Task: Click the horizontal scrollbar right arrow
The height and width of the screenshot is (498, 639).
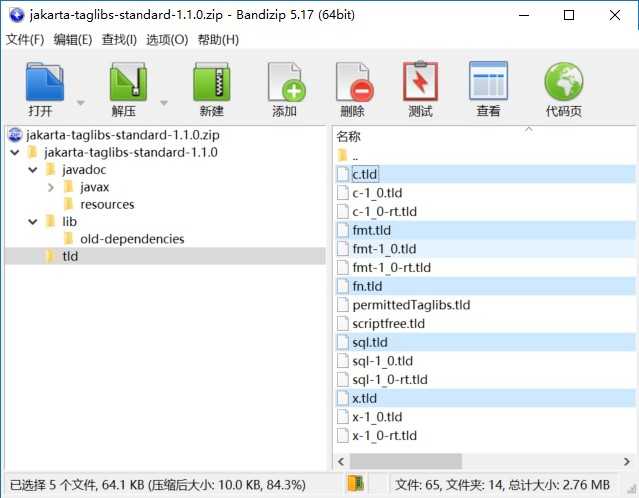Action: [x=627, y=462]
